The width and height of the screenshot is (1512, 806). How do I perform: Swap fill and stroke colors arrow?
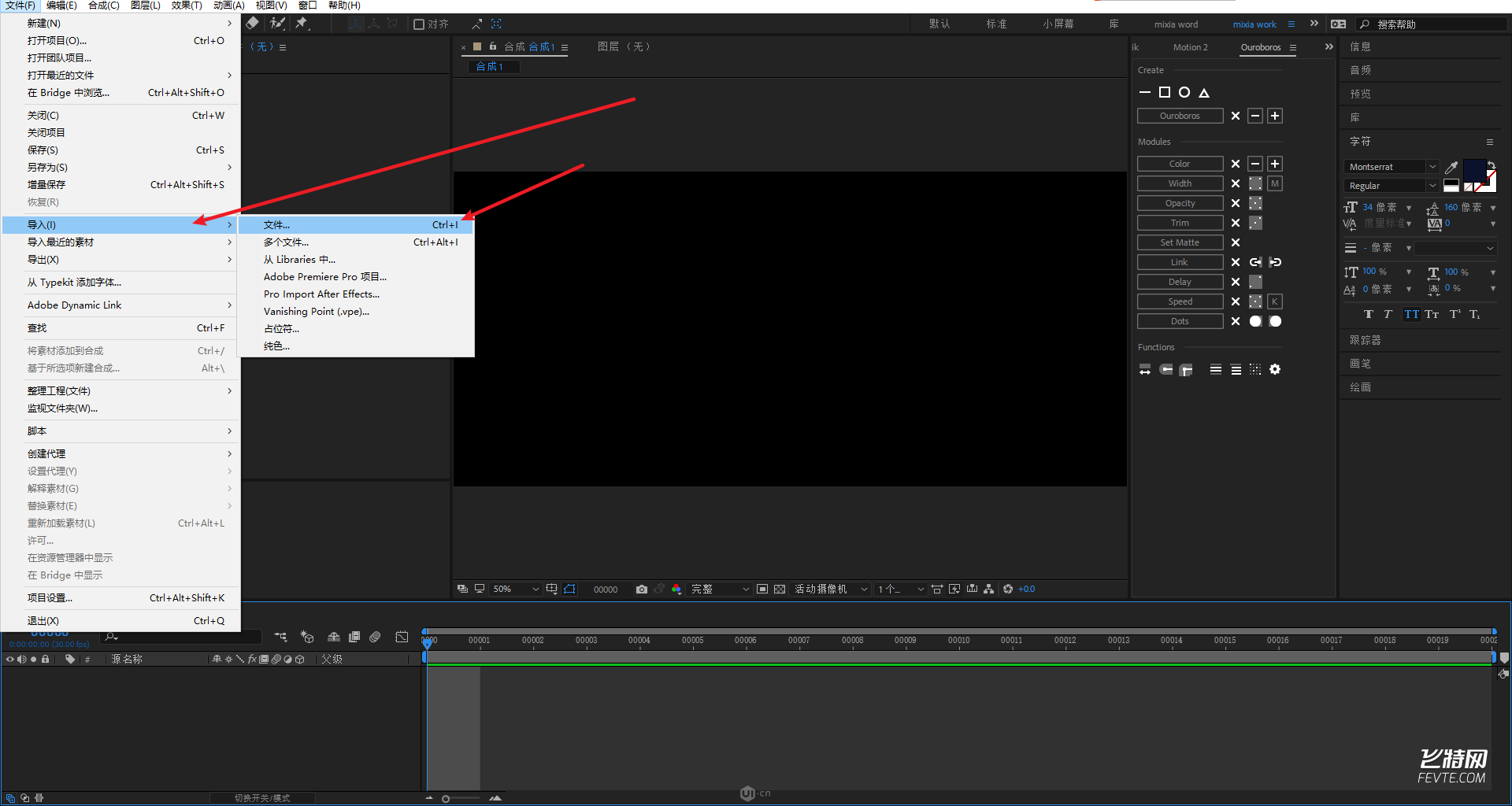(x=1492, y=165)
